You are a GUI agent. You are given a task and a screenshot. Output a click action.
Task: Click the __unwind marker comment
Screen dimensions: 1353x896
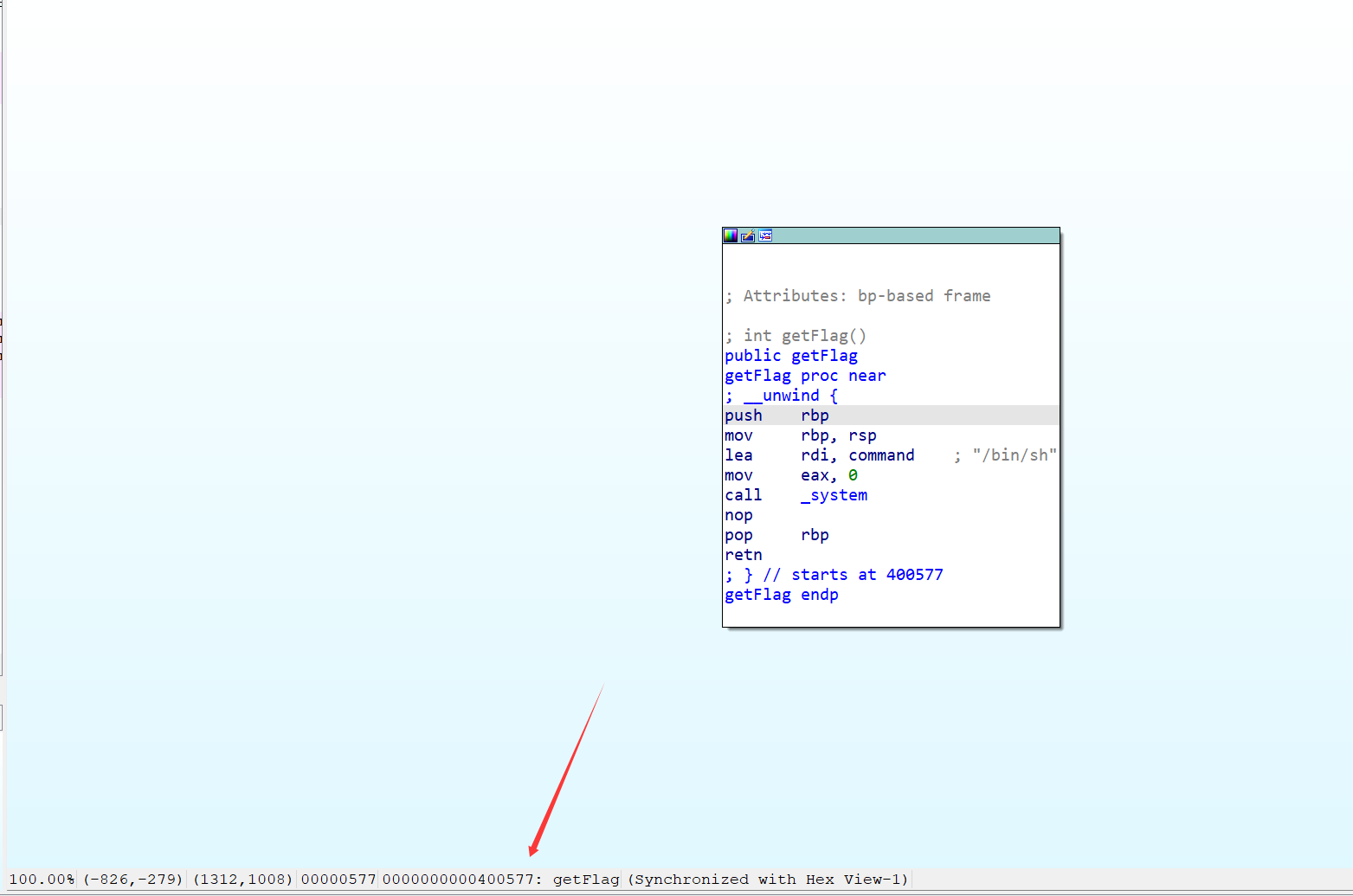click(780, 395)
